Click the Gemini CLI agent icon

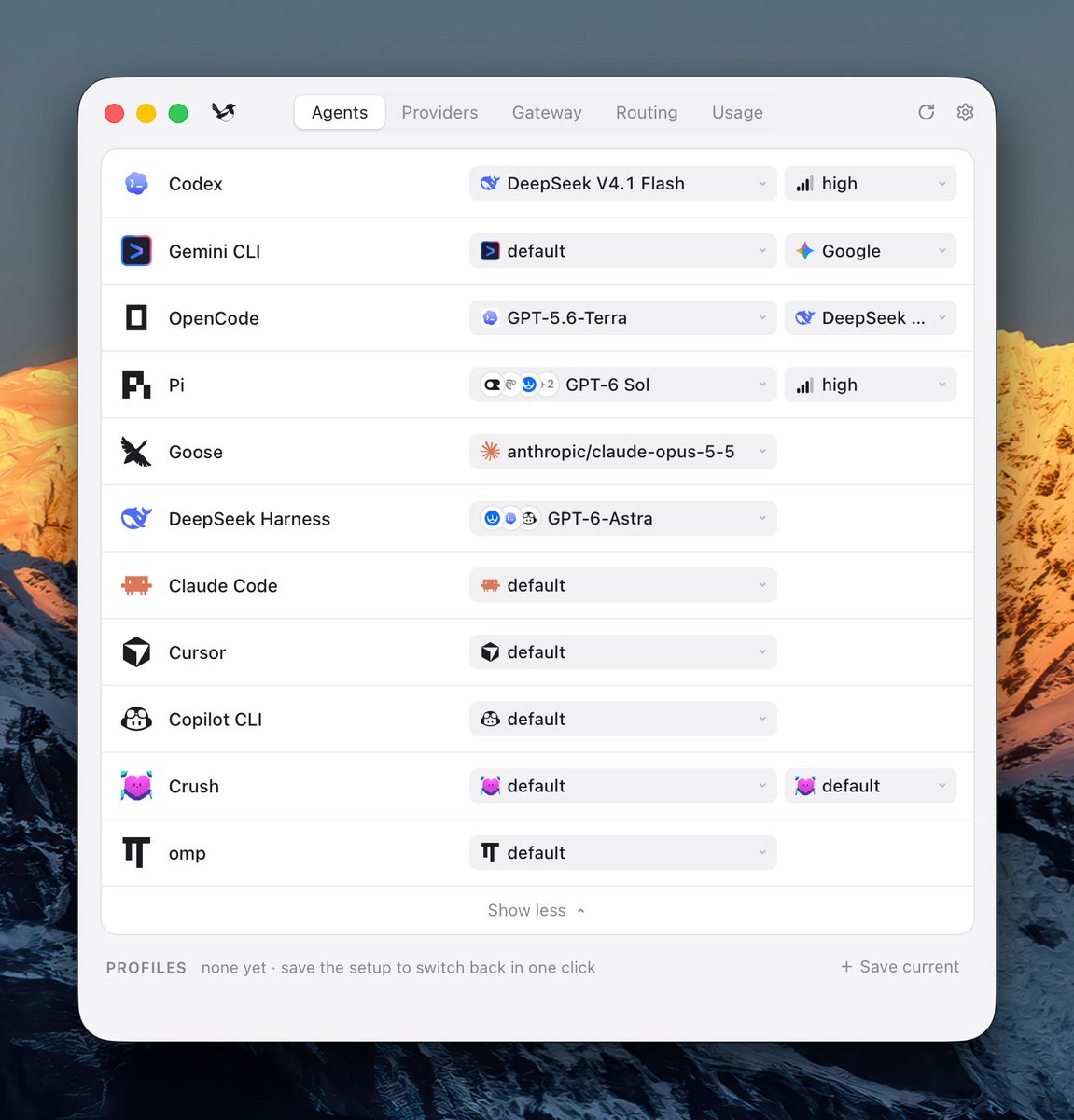[x=136, y=250]
